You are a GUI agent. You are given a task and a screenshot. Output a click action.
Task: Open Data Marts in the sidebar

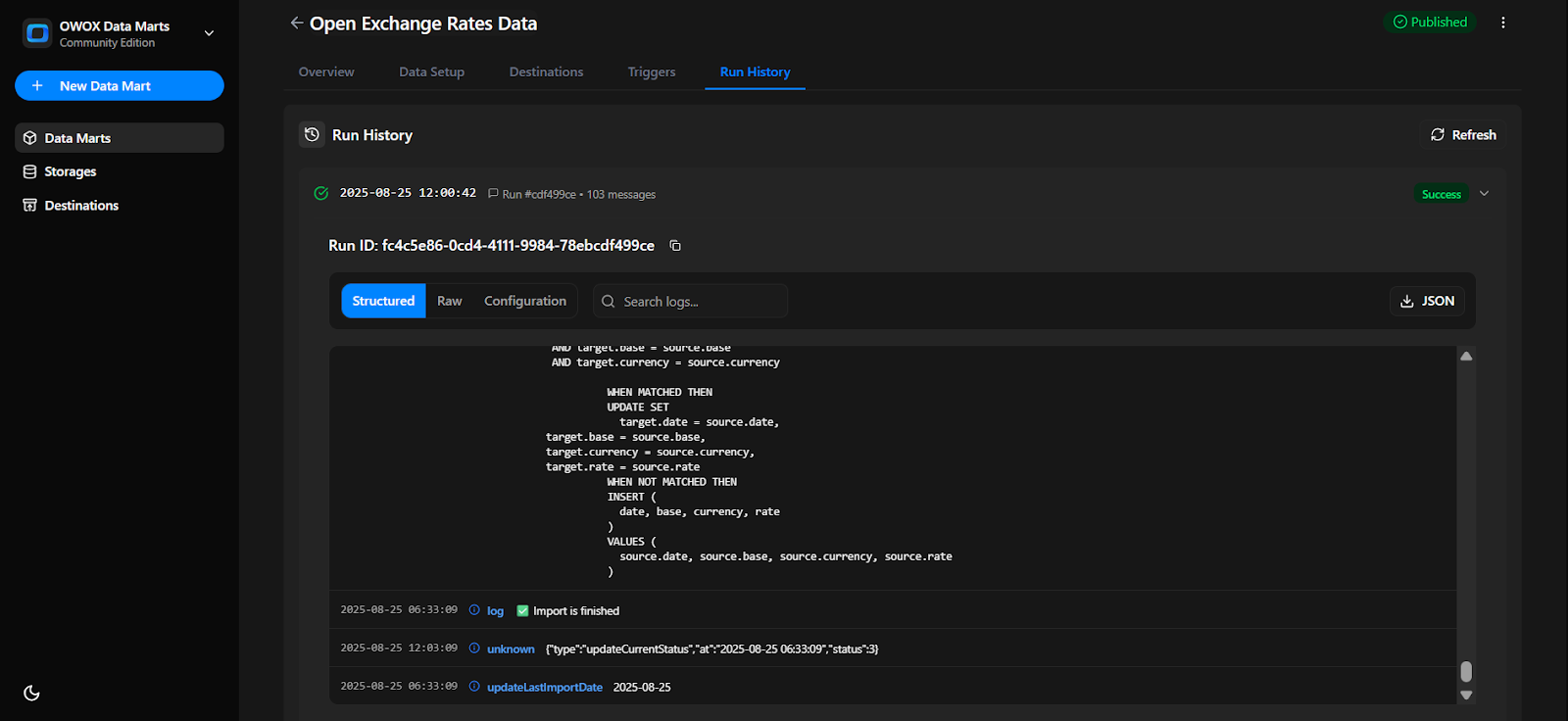tap(120, 138)
